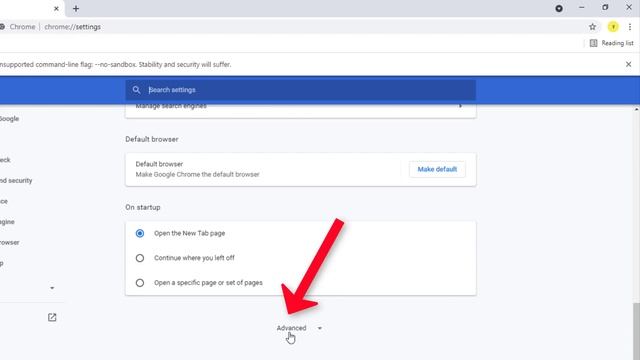Open the Reading list
Viewport: 640px width, 360px height.
coord(611,43)
